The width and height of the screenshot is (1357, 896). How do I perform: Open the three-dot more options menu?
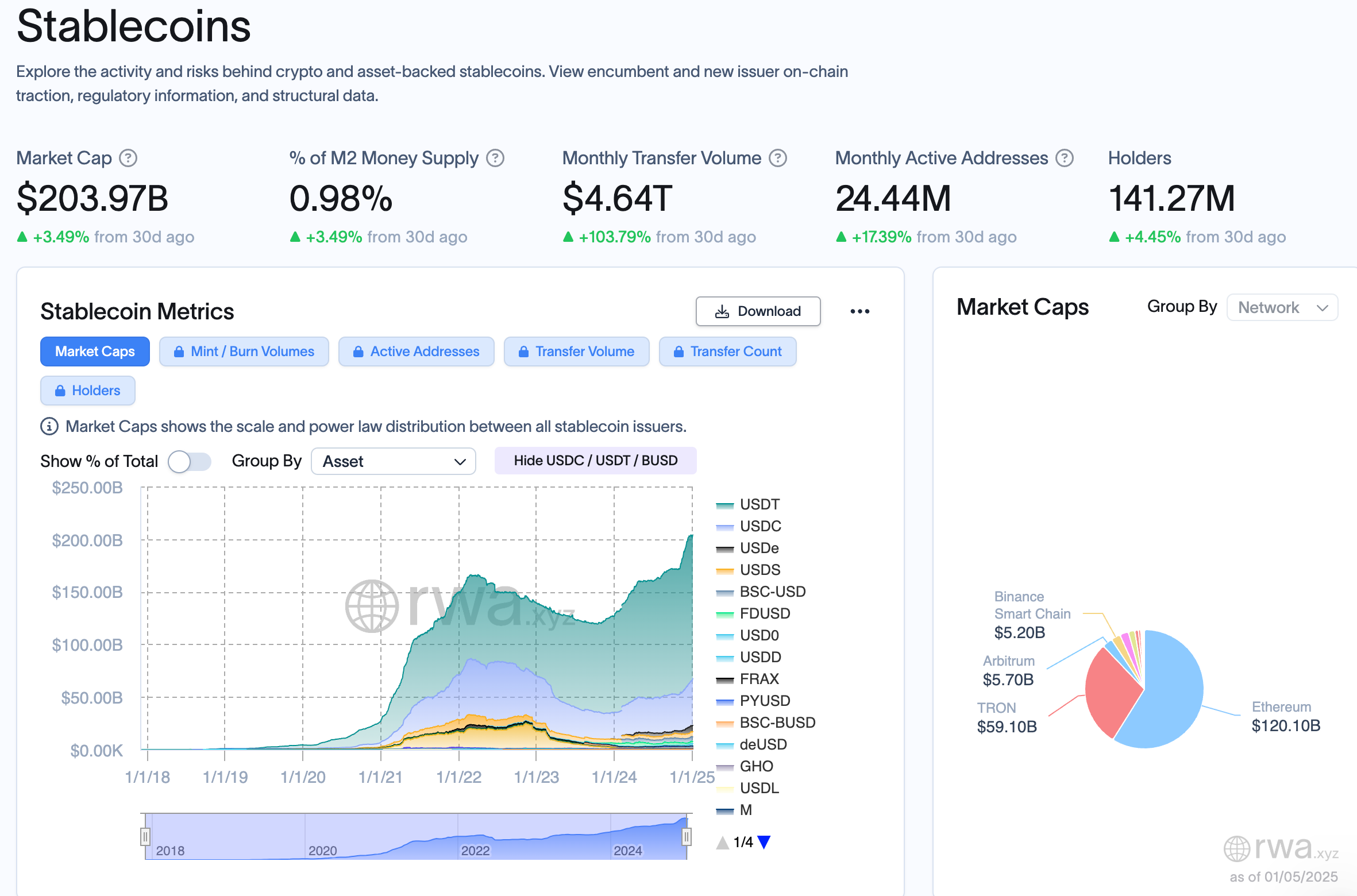(x=859, y=311)
